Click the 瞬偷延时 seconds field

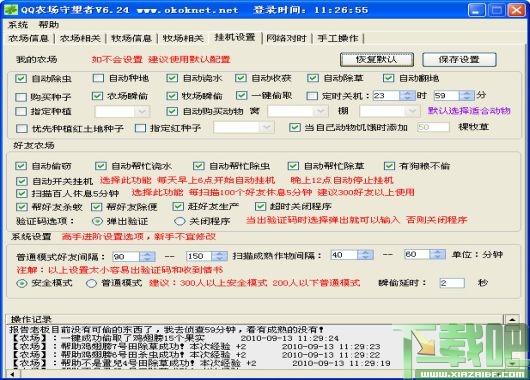[452, 283]
